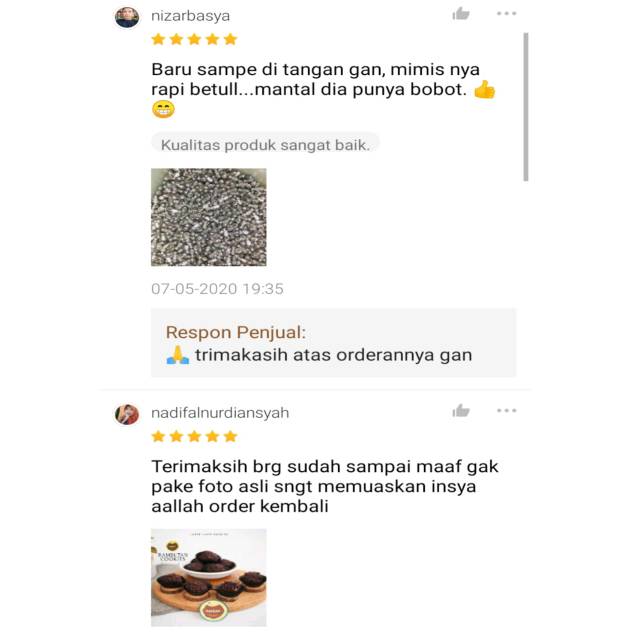Like nizarbasya's review with thumbs-up icon

tap(461, 14)
